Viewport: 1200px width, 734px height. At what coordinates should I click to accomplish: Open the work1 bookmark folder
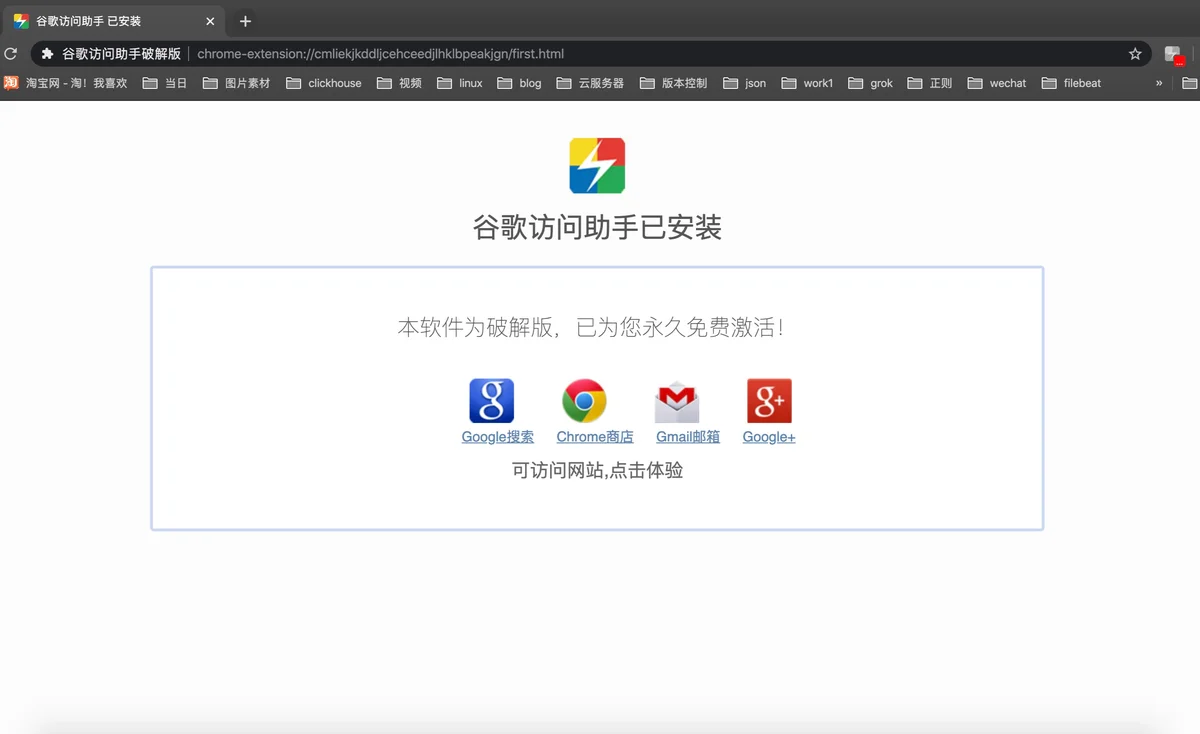point(808,83)
